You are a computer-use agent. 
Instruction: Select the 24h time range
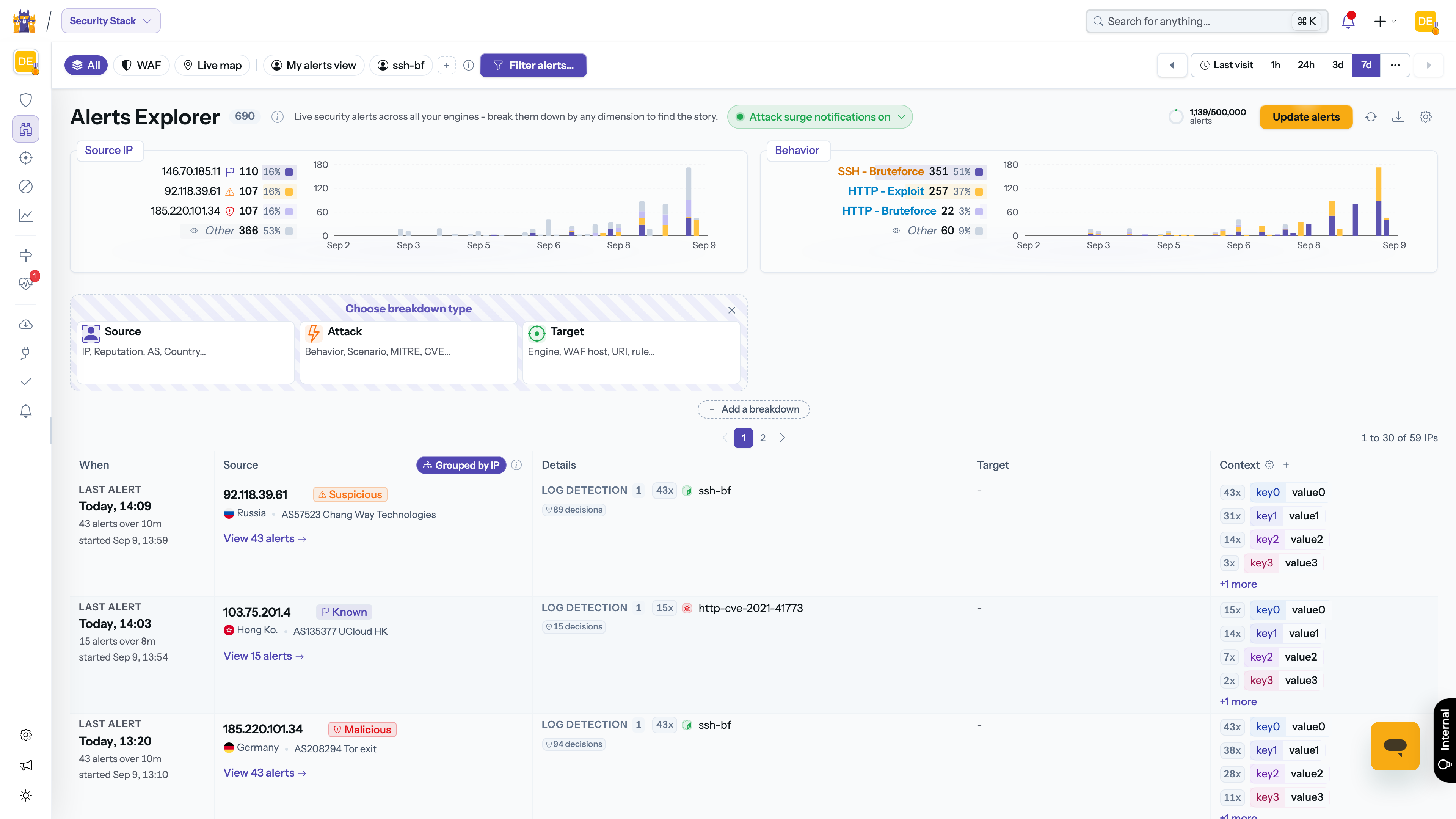click(1305, 65)
